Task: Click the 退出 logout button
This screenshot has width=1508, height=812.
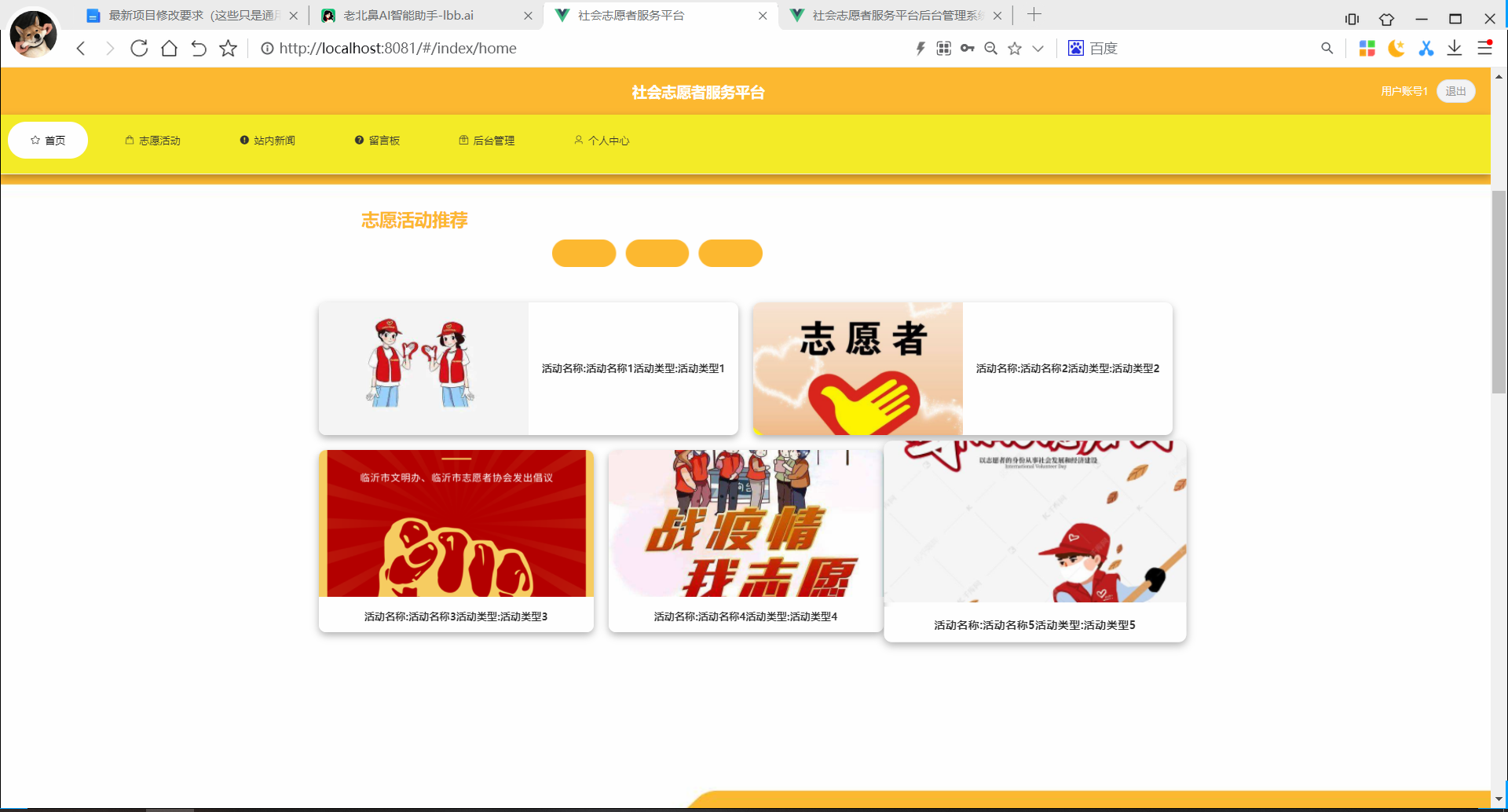Action: [1455, 91]
